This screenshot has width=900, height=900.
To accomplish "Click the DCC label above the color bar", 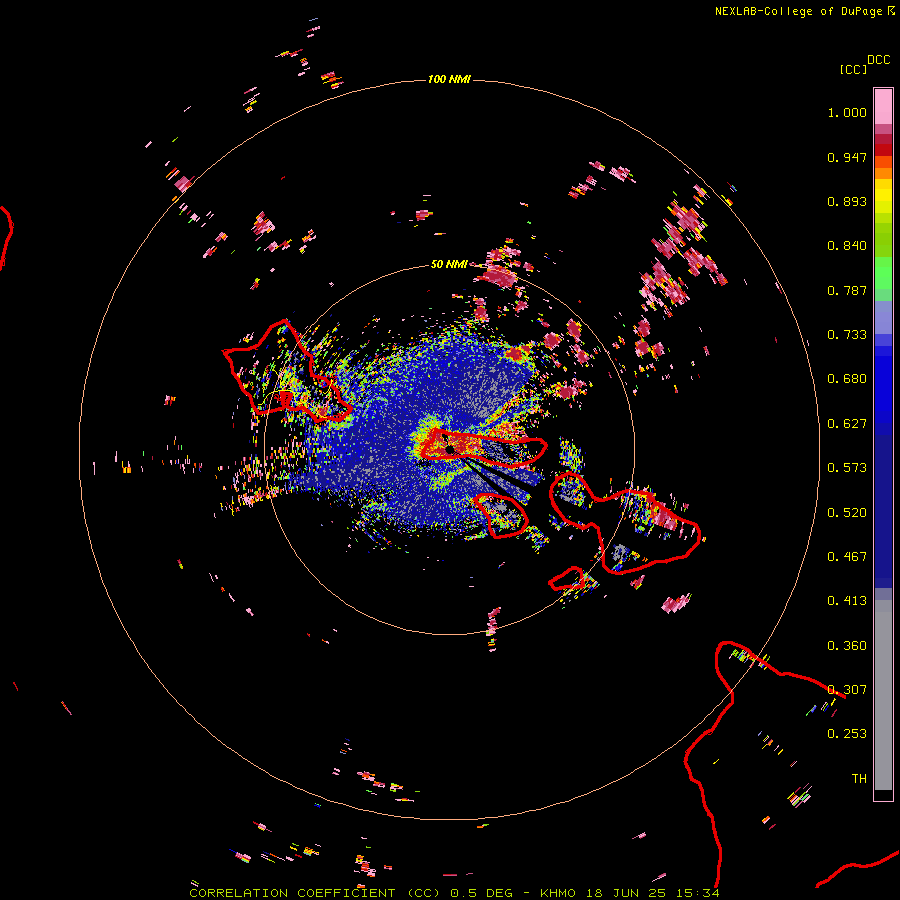I will click(x=878, y=60).
